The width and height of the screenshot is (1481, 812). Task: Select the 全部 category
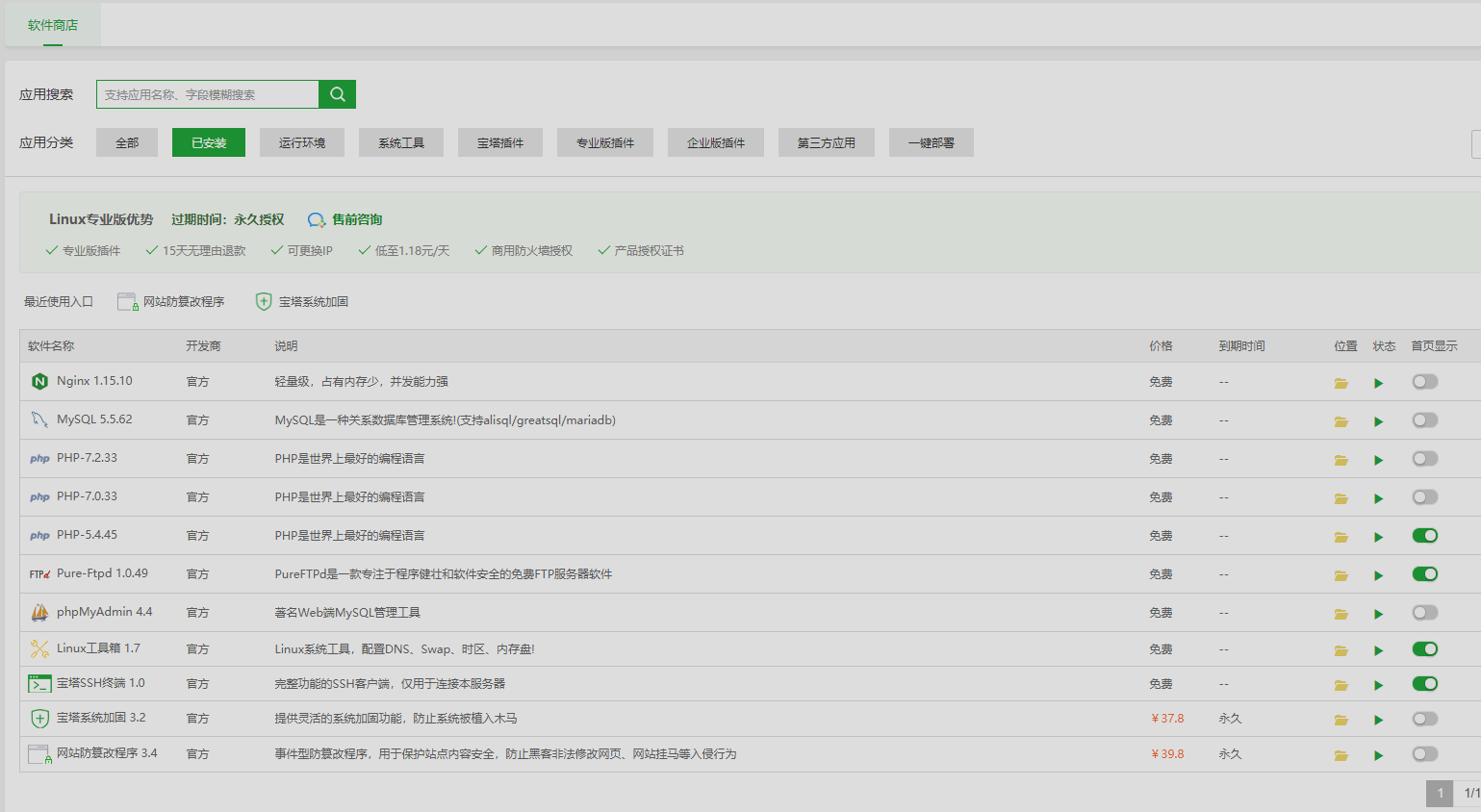127,142
